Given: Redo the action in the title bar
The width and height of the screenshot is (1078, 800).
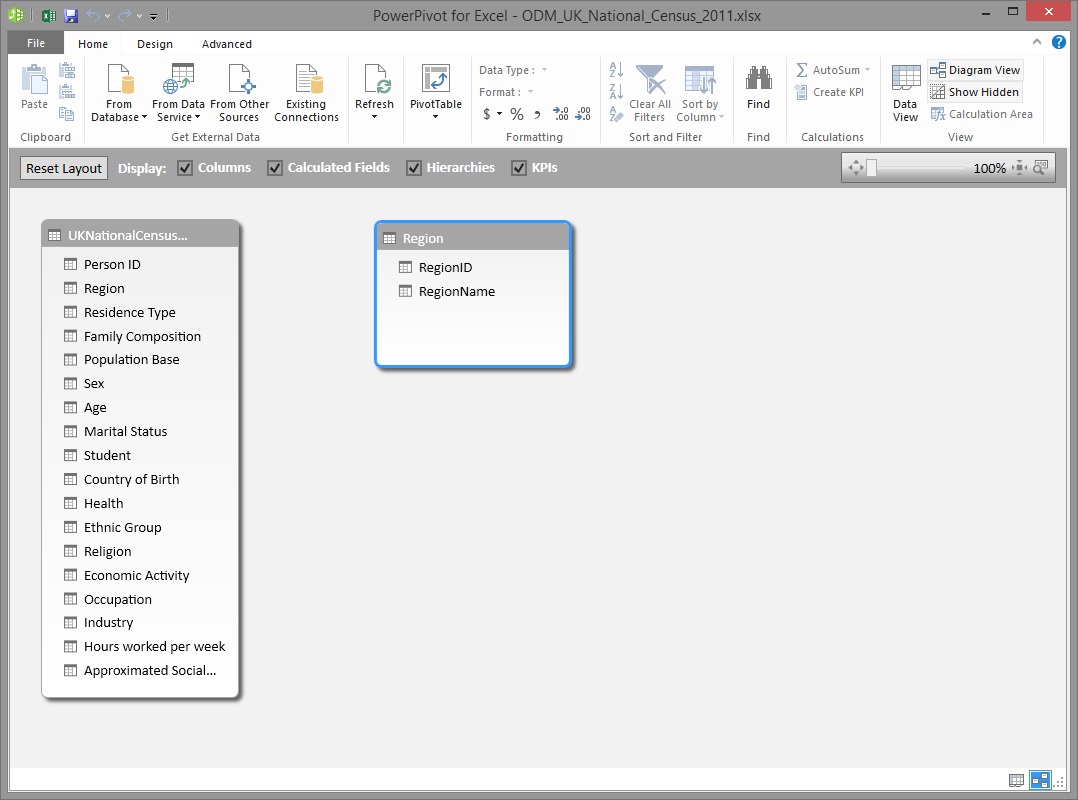Looking at the screenshot, I should click(124, 15).
